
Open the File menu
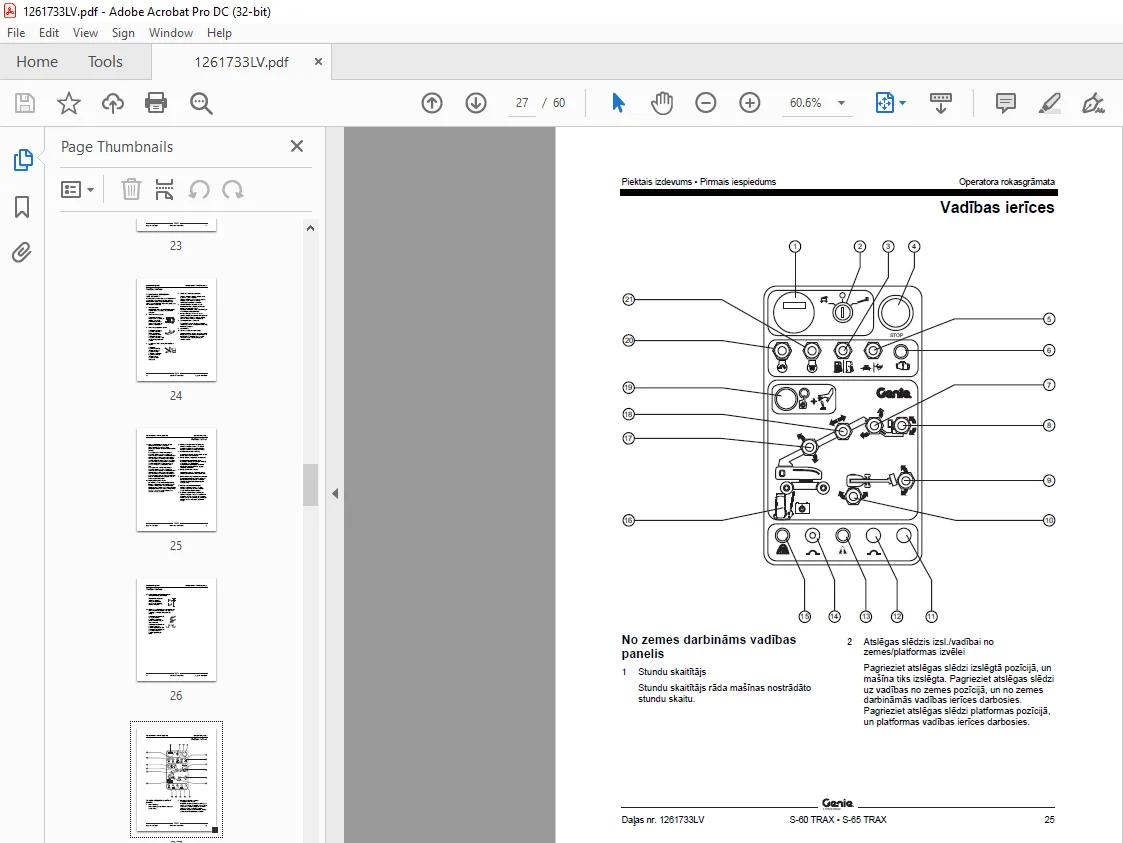(16, 33)
